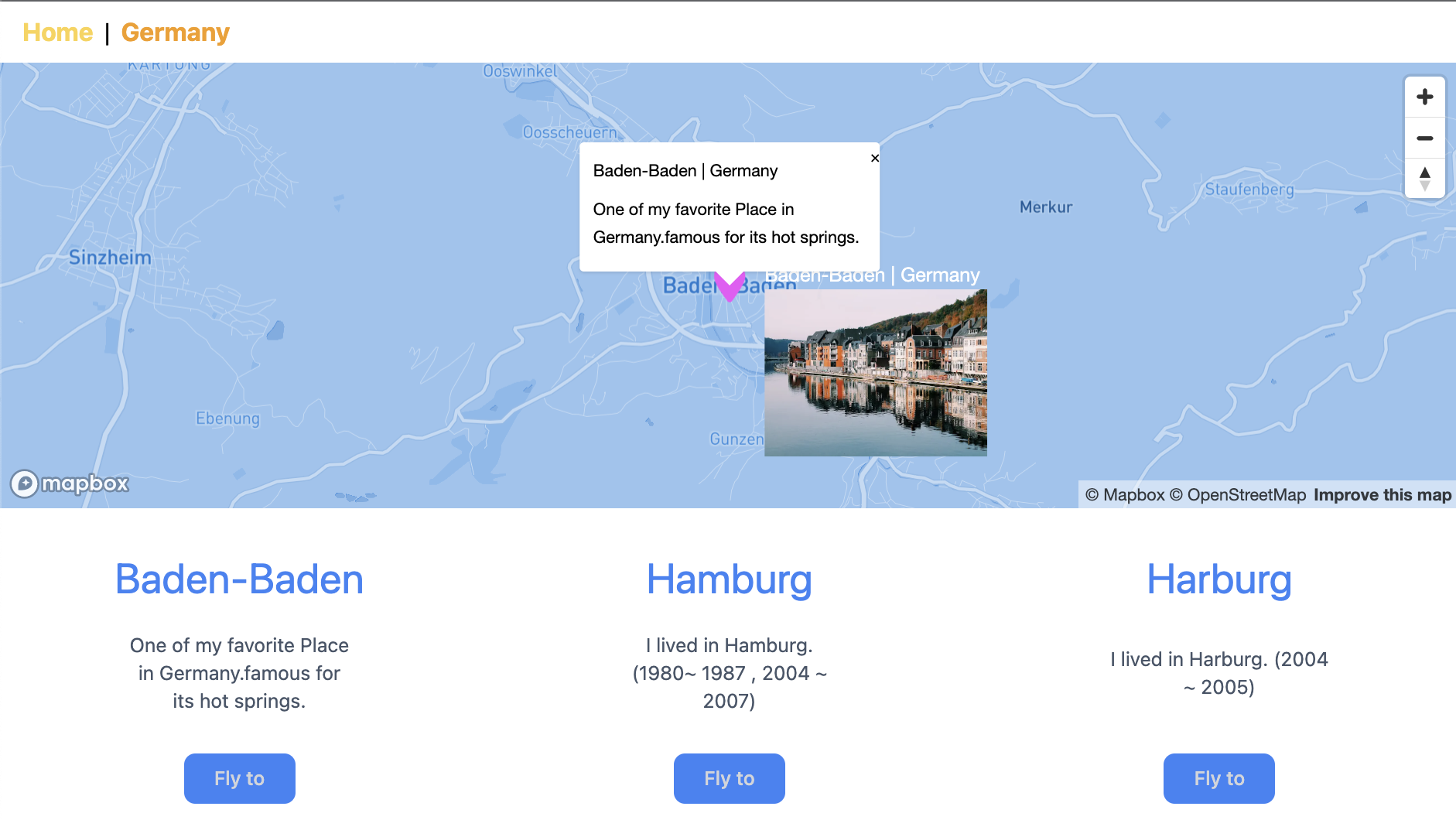Click the waterfront photo thumbnail on the map
The width and height of the screenshot is (1456, 820).
875,373
